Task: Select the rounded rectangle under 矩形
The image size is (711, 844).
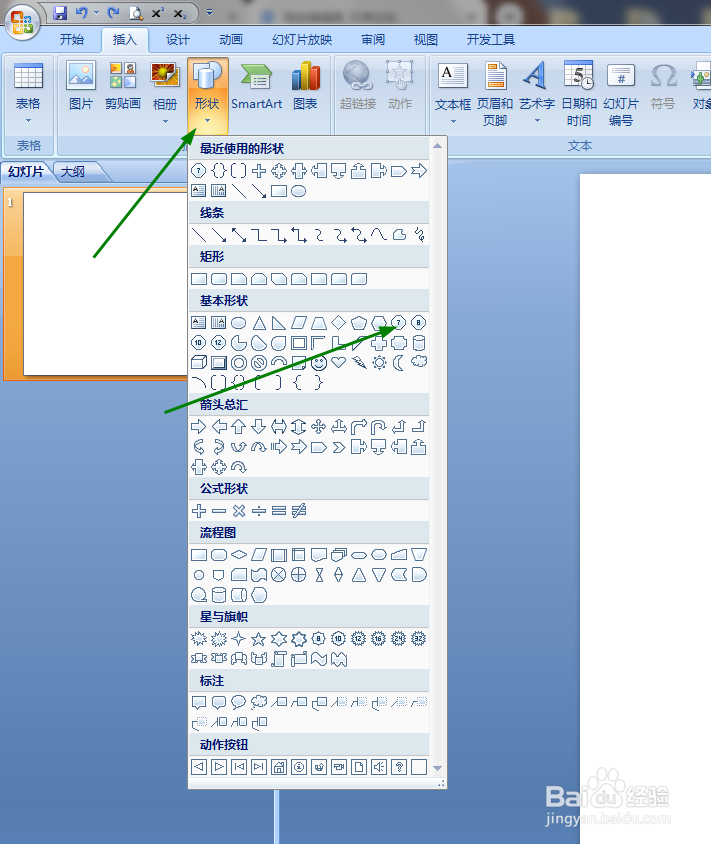Action: pyautogui.click(x=219, y=279)
